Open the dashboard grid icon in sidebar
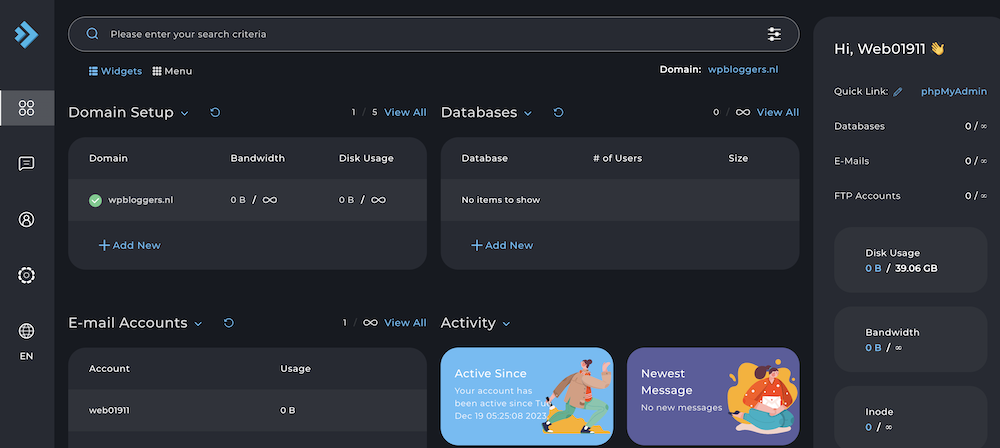 pyautogui.click(x=27, y=108)
